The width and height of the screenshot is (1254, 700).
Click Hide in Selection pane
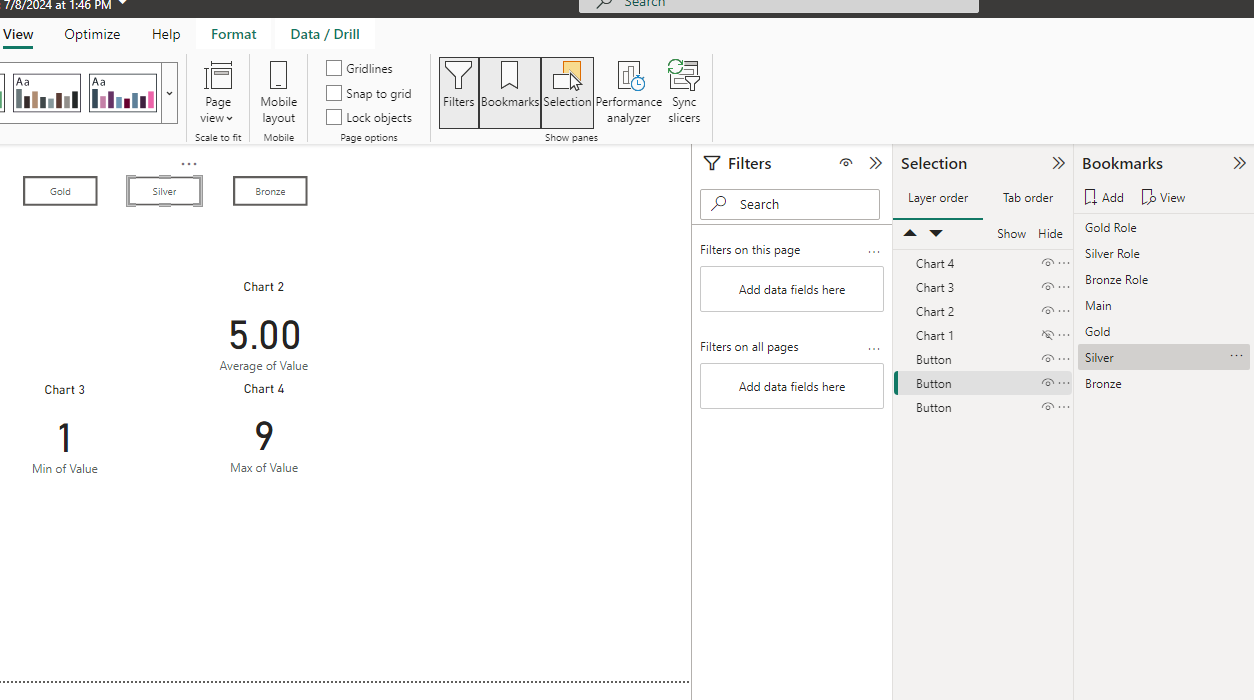[1050, 233]
